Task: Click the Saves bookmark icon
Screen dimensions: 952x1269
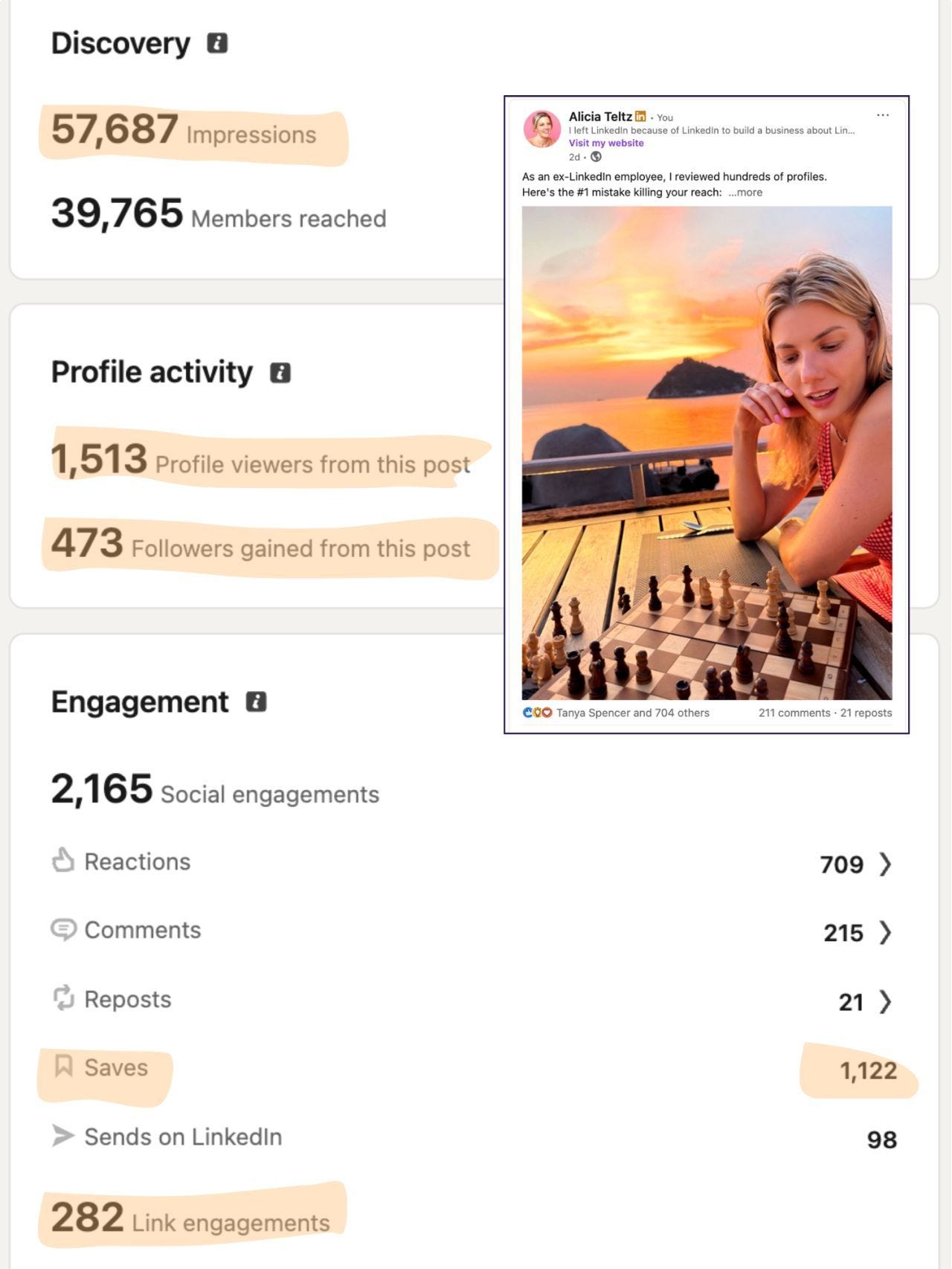Action: (x=63, y=1066)
